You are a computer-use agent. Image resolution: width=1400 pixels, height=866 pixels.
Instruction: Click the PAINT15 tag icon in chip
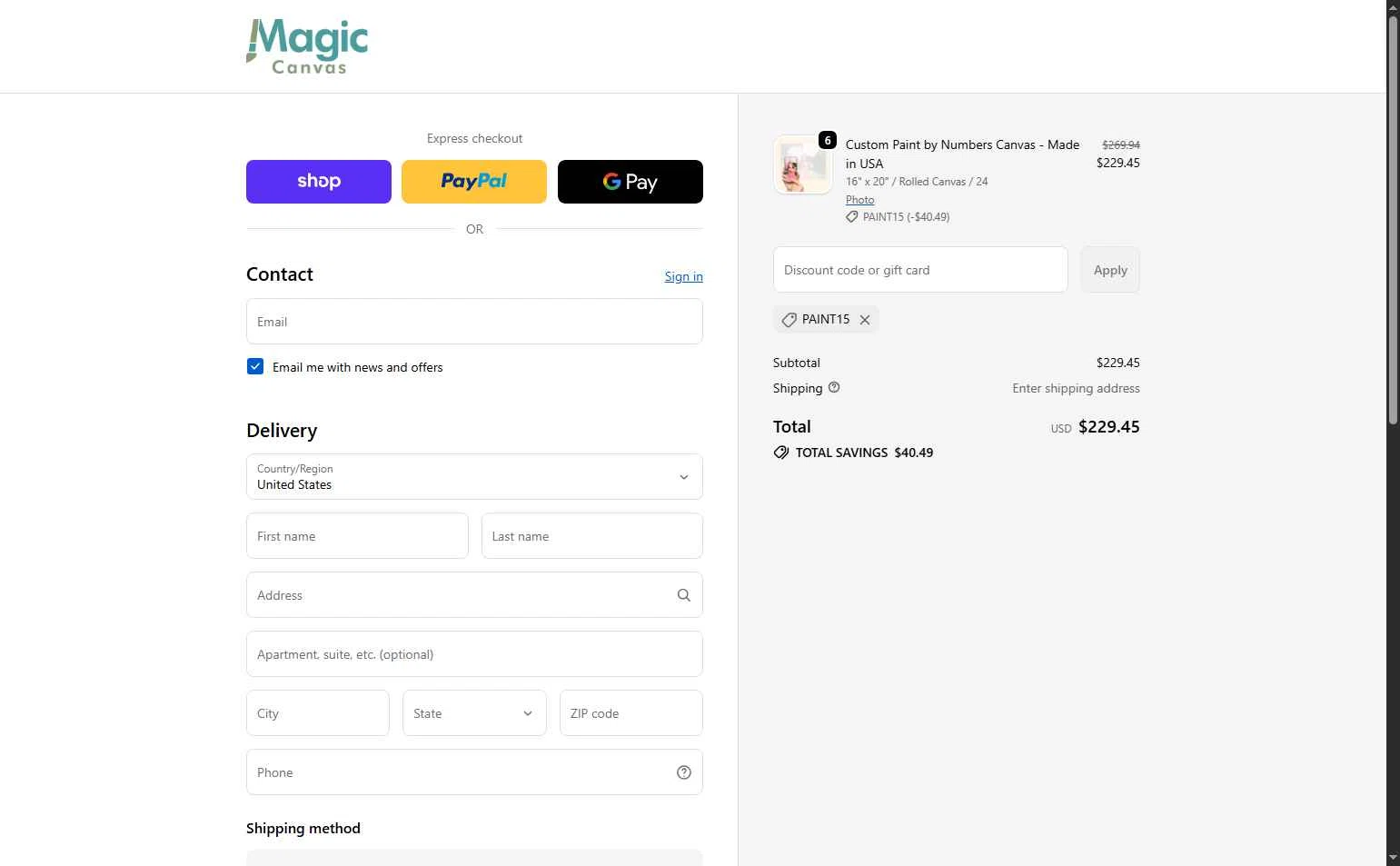789,320
